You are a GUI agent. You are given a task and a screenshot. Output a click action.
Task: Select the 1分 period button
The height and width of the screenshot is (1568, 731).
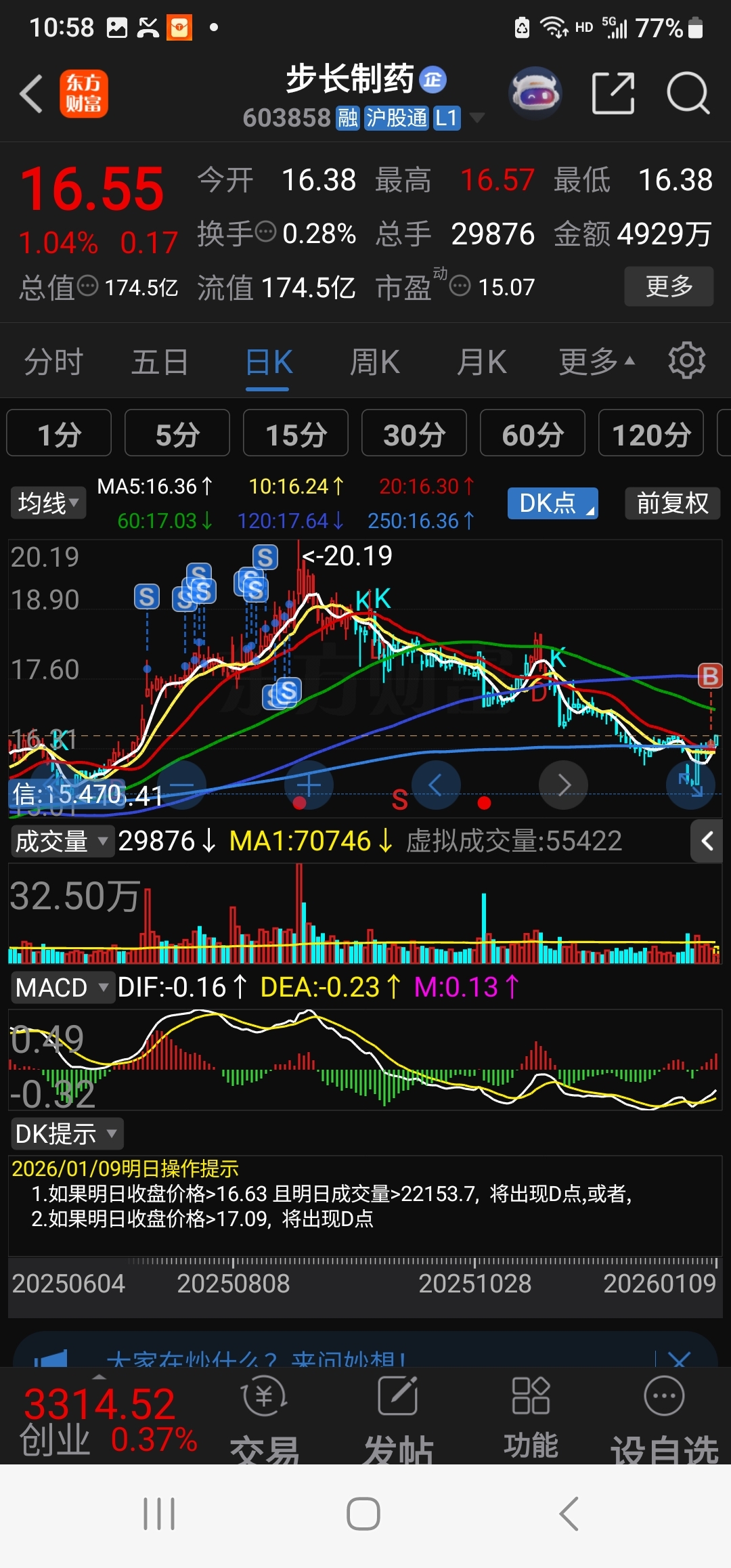click(59, 433)
